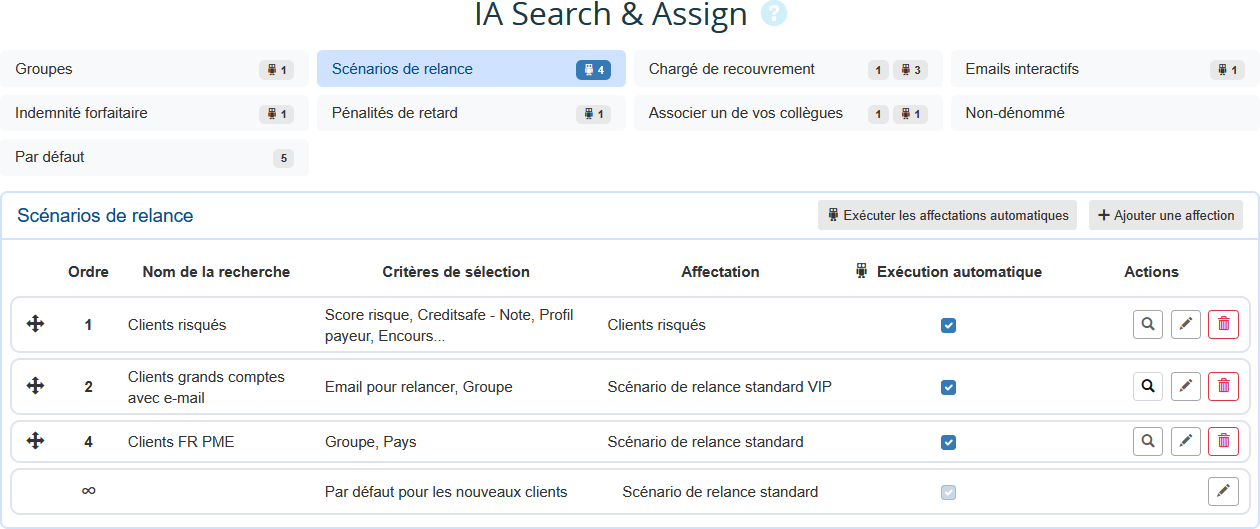This screenshot has width=1260, height=529.
Task: Edit Clients grands comptes avec e-mail rule
Action: point(1185,386)
